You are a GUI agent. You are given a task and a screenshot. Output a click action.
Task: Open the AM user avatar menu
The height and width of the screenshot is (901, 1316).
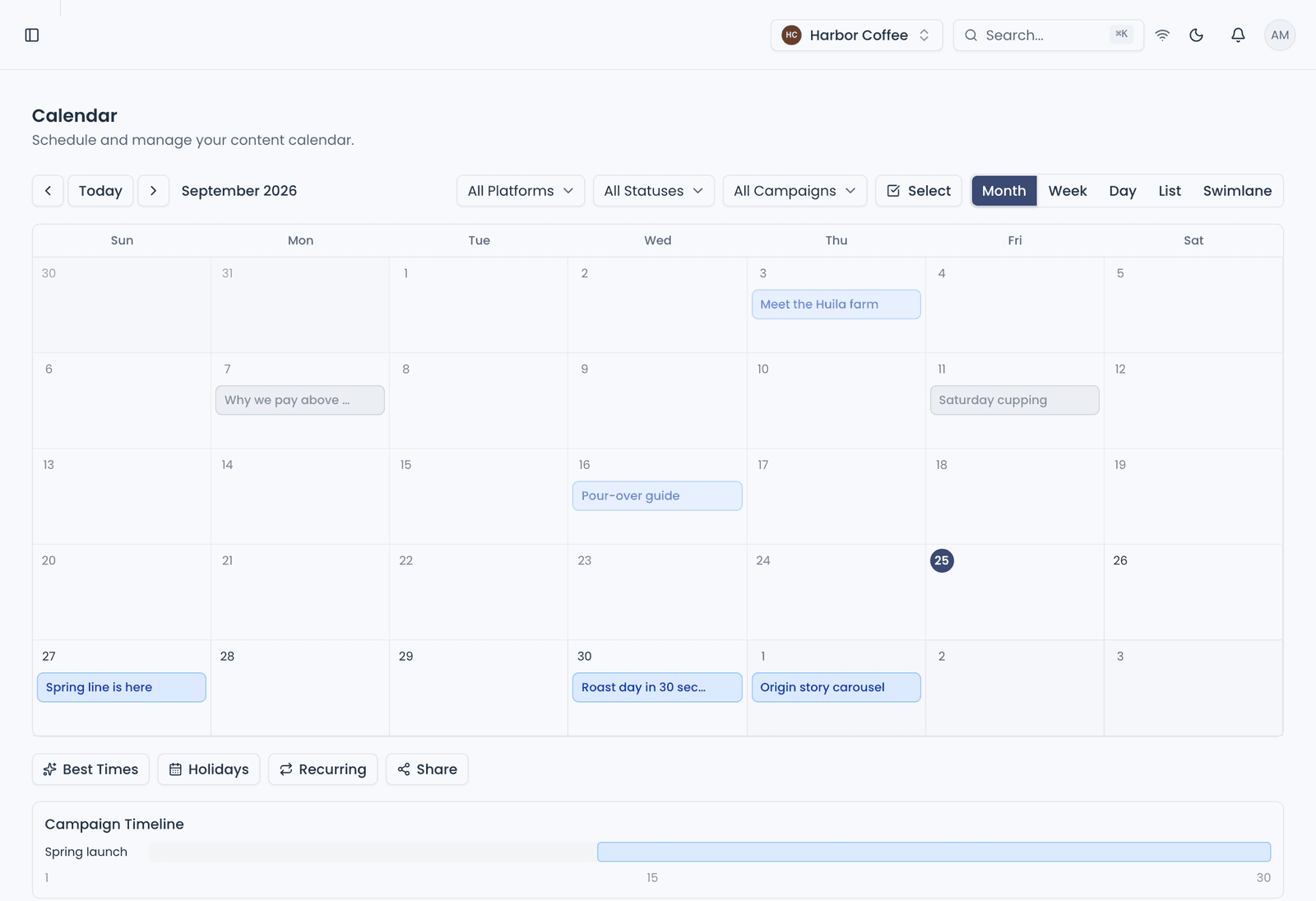point(1280,35)
